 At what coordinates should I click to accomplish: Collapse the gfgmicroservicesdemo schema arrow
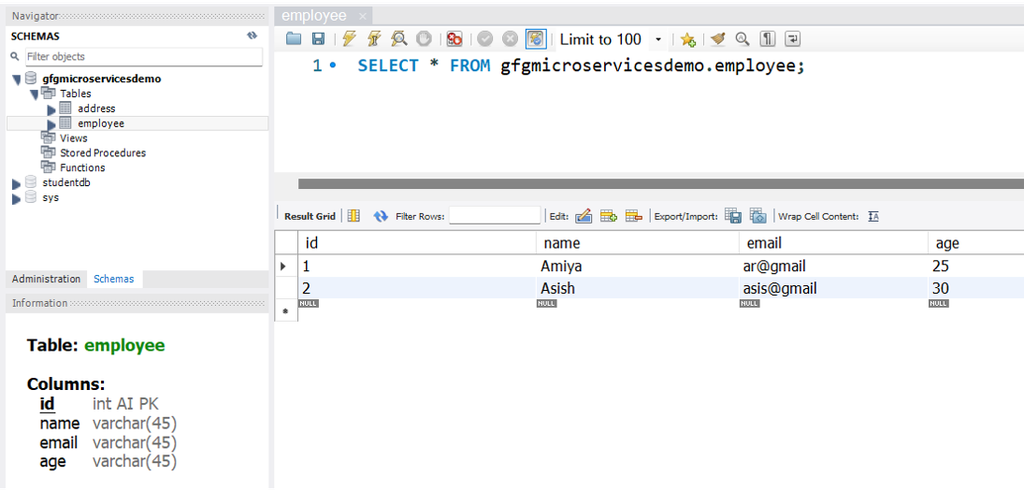coord(17,80)
